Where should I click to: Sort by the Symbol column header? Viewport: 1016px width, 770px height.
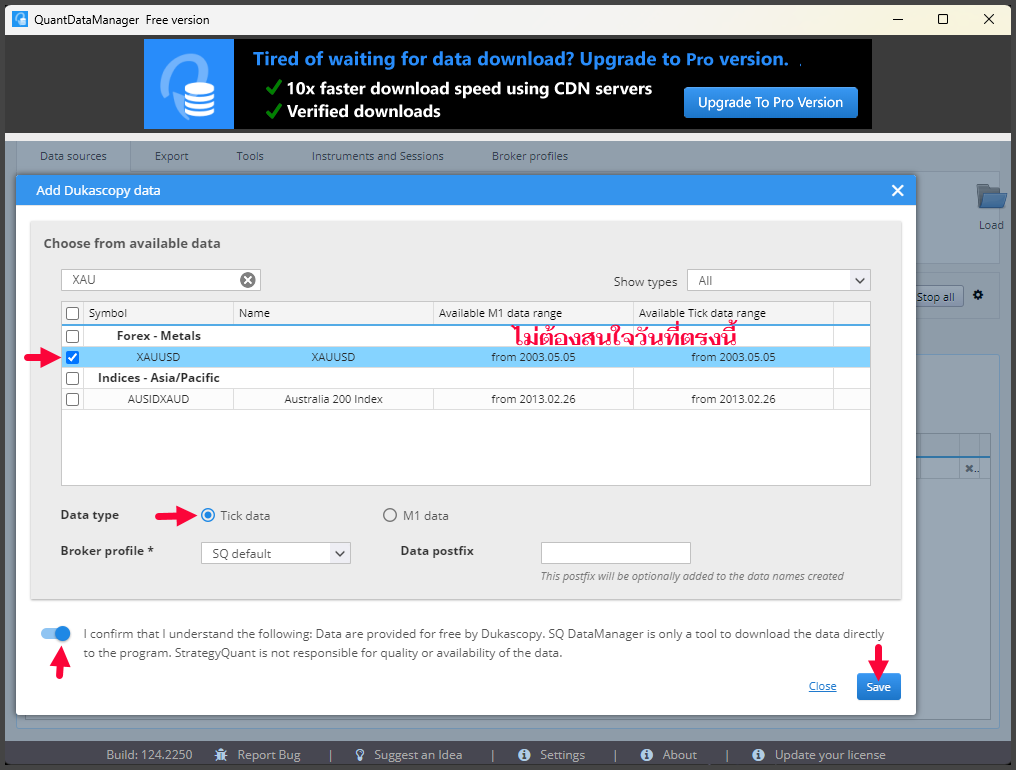pyautogui.click(x=159, y=313)
